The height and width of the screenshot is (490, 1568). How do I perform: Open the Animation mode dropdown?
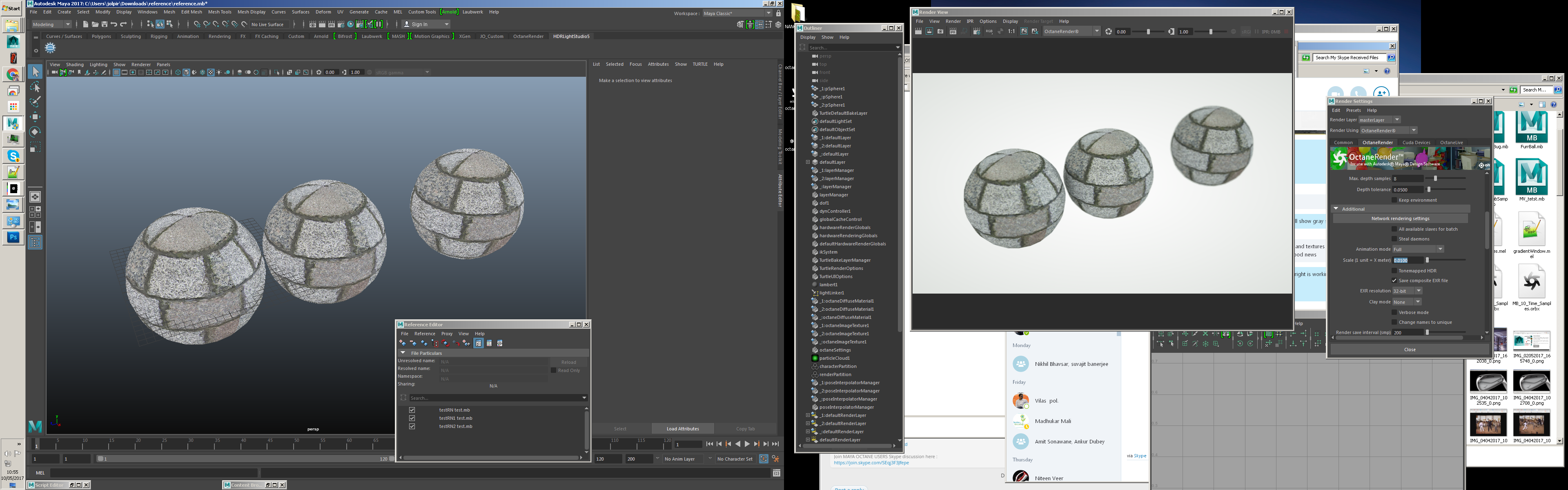tap(1418, 249)
